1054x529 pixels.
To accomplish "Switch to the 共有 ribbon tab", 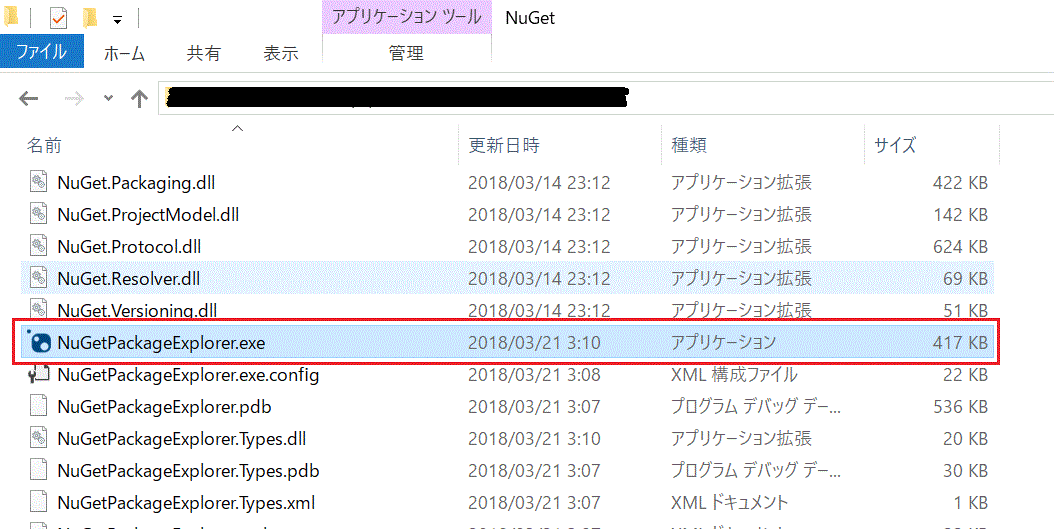I will [203, 53].
